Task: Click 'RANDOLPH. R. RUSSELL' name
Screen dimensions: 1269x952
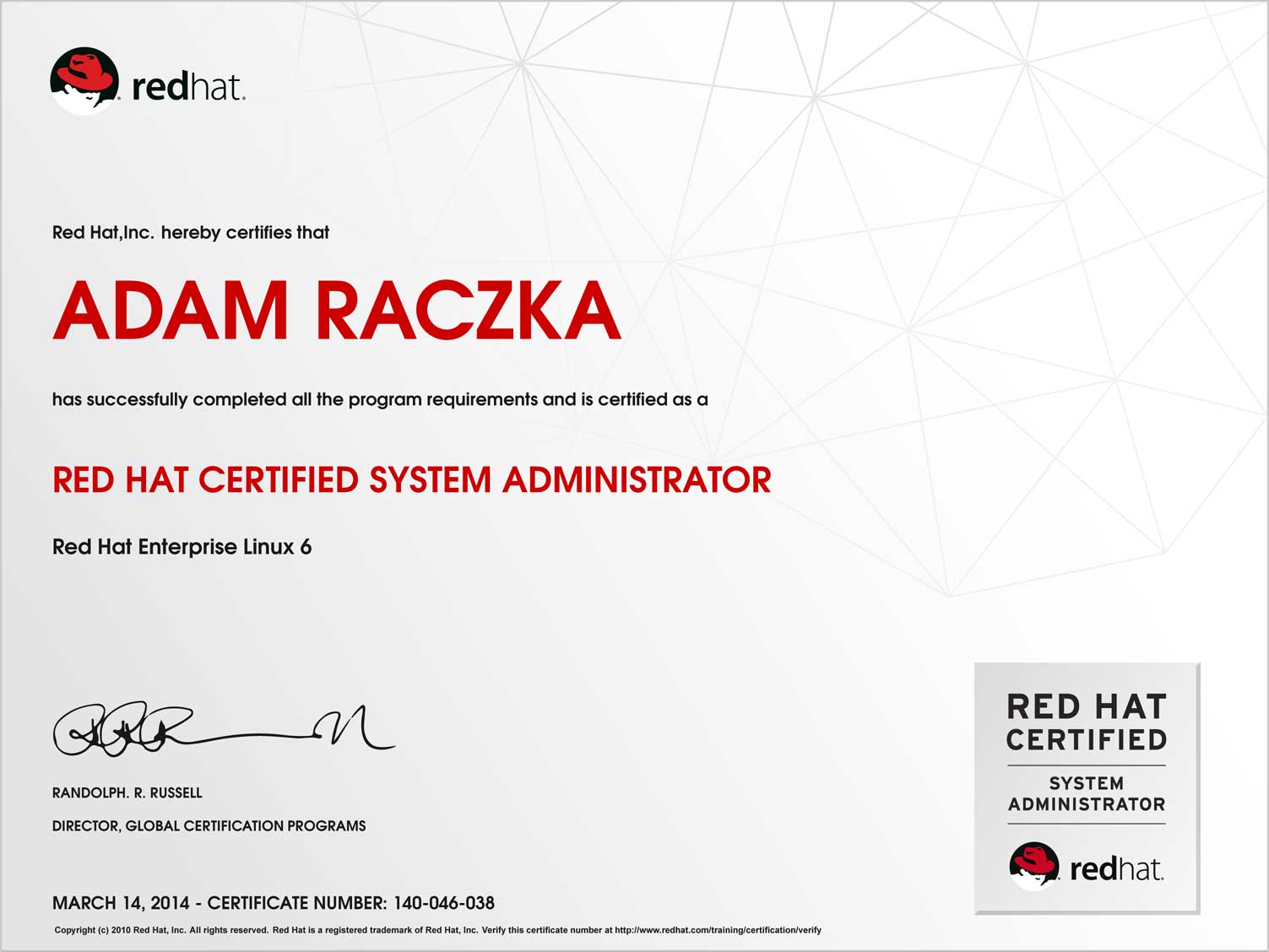Action: [127, 792]
